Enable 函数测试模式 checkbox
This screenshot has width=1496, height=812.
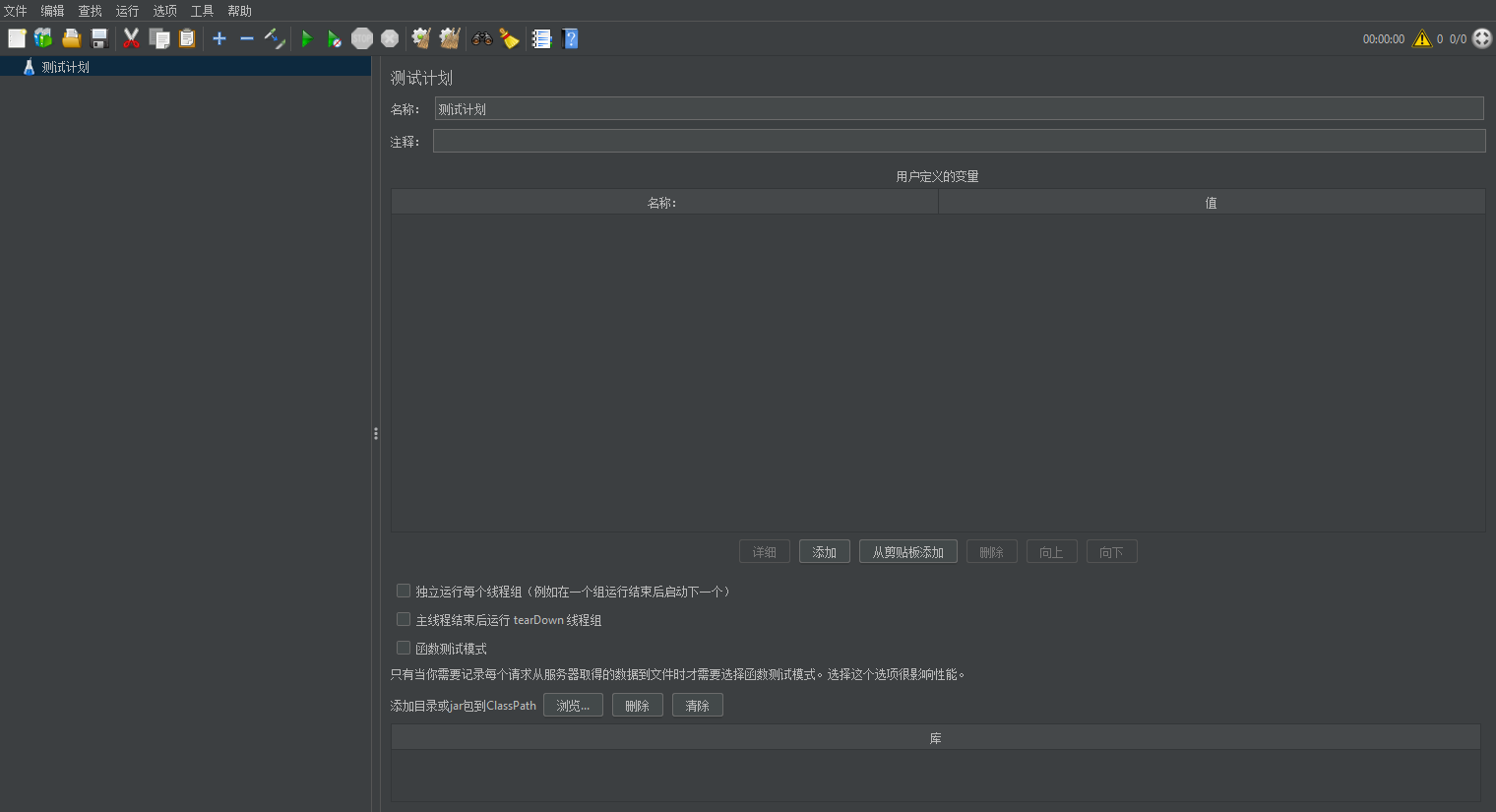tap(404, 648)
